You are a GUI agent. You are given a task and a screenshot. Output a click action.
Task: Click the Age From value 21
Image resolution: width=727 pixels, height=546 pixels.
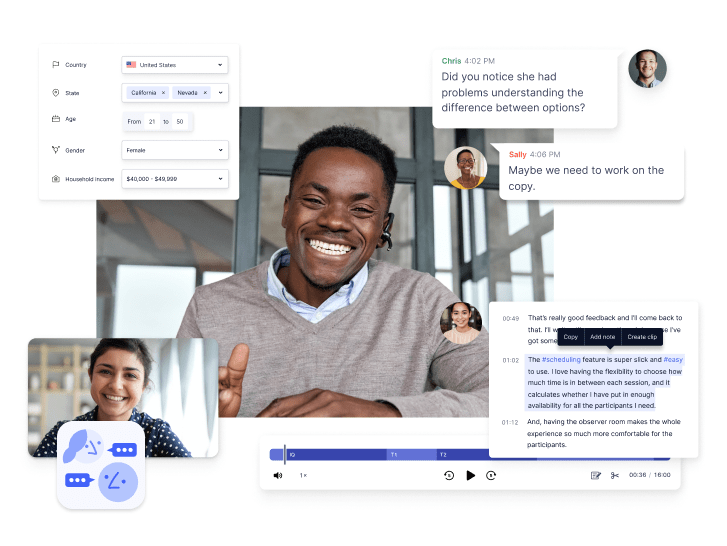coord(152,121)
